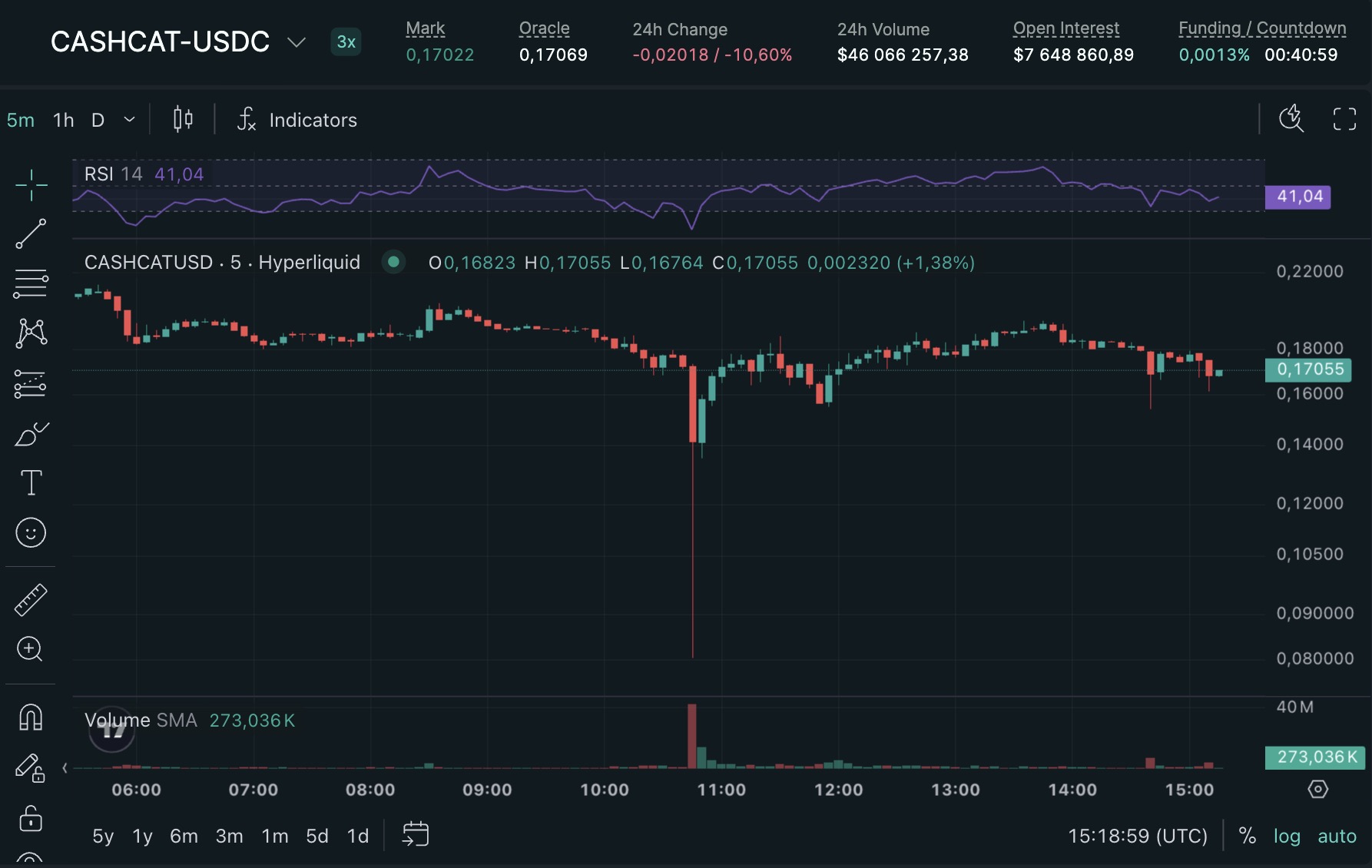Switch to the 5m timeframe
This screenshot has width=1372, height=868.
pyautogui.click(x=21, y=120)
